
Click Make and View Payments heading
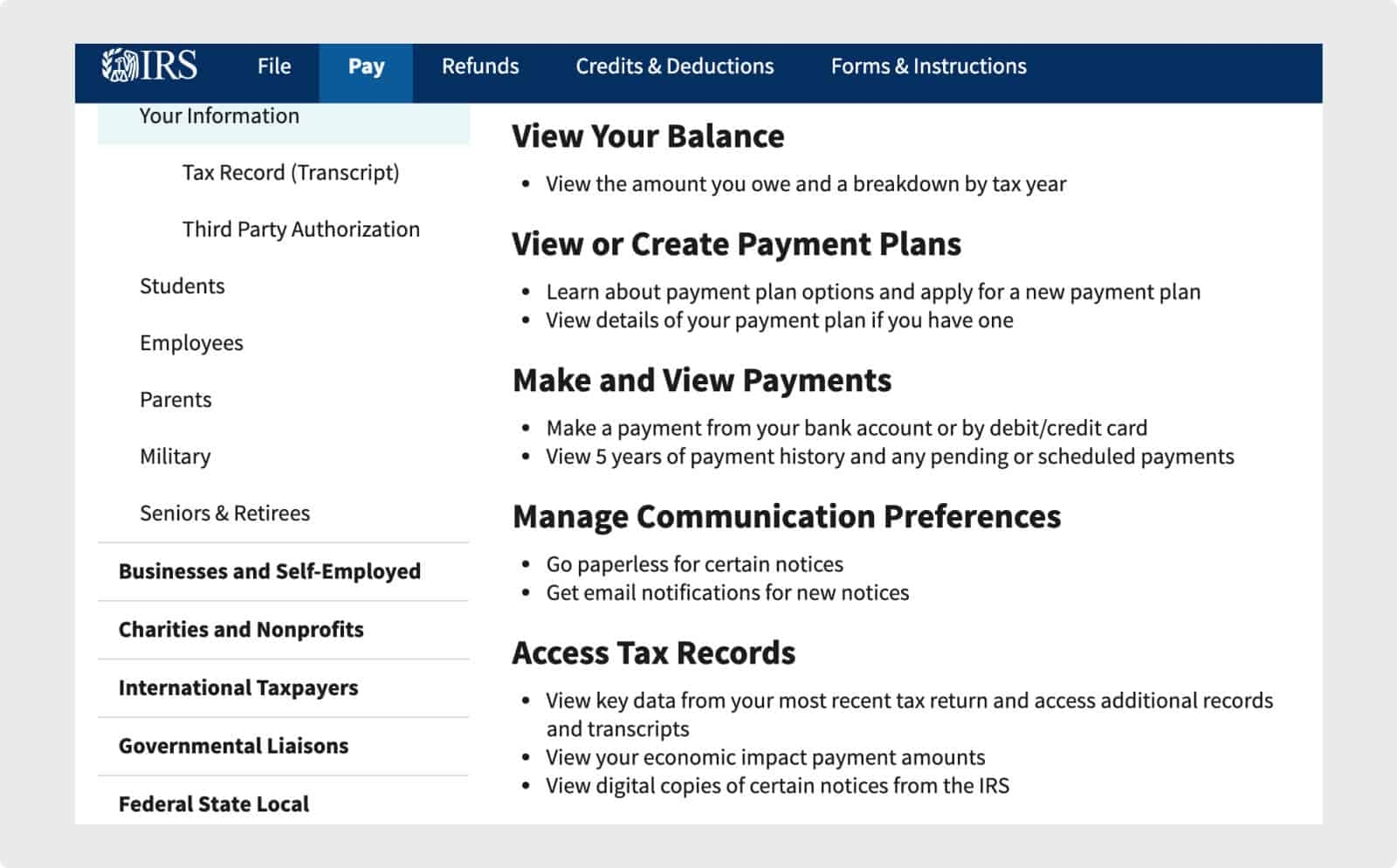[702, 381]
